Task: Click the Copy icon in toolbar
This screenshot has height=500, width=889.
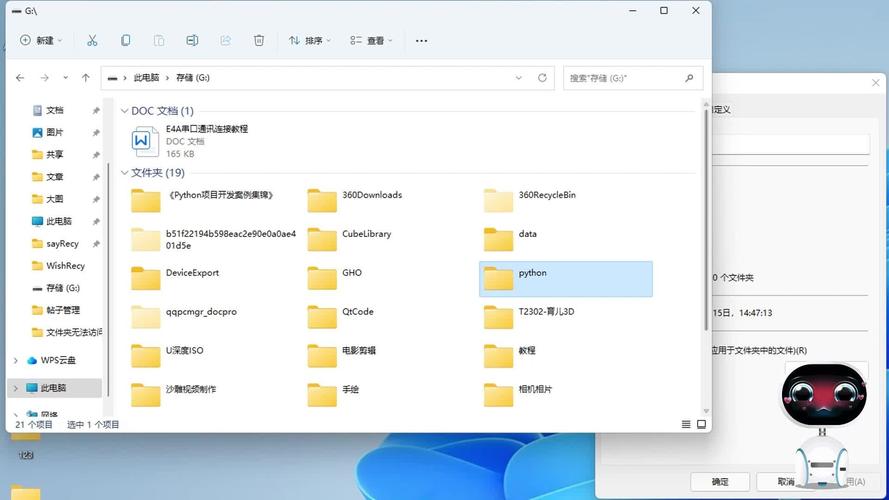Action: [x=125, y=40]
